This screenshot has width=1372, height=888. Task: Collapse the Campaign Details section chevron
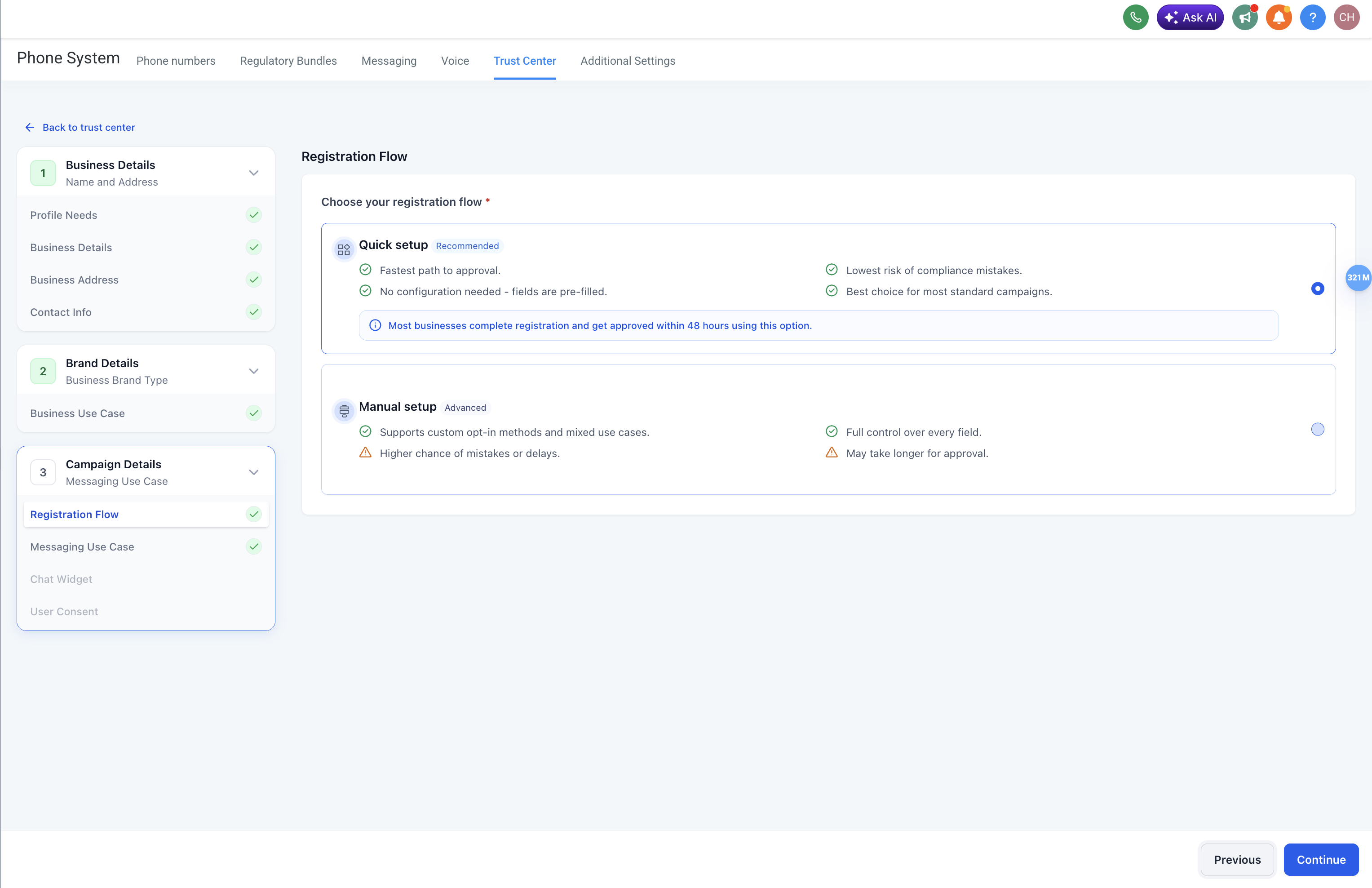254,472
